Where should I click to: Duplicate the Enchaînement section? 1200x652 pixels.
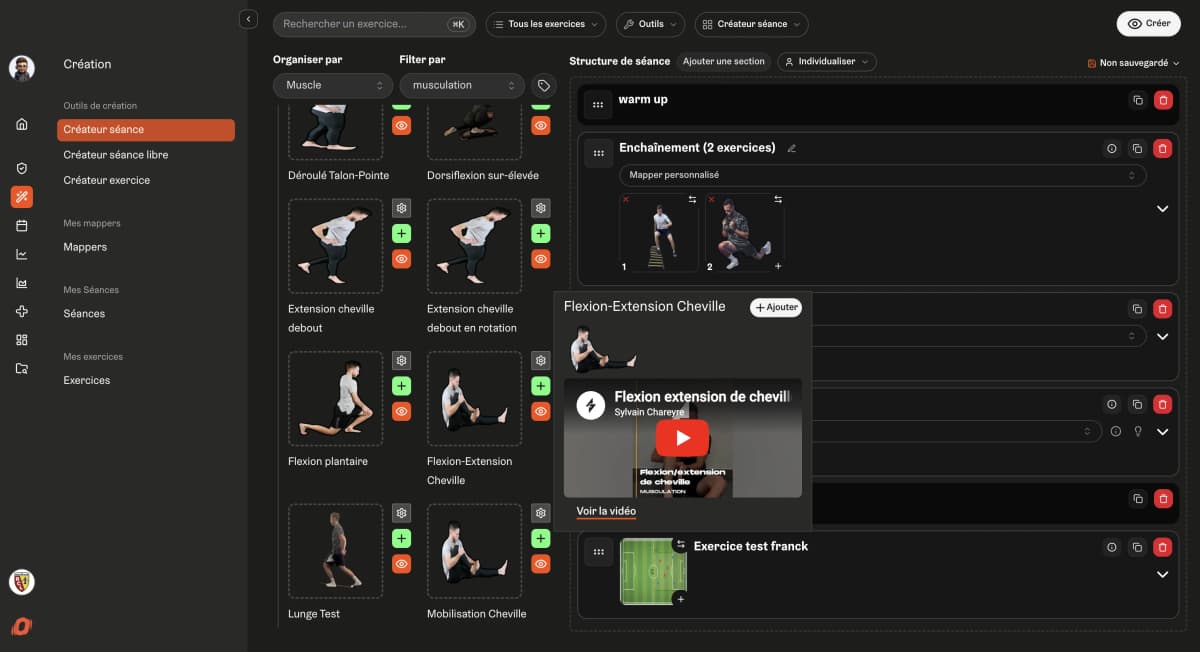coord(1137,148)
